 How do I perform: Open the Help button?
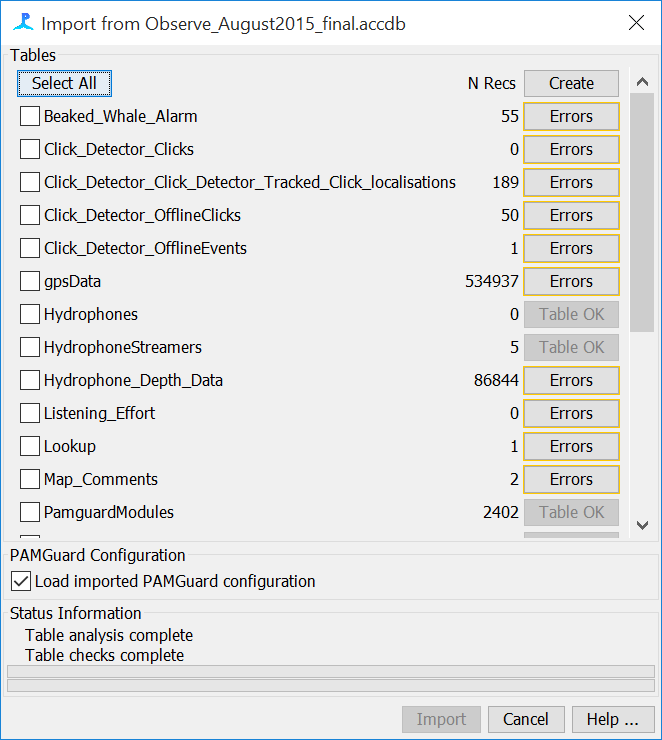click(x=613, y=719)
